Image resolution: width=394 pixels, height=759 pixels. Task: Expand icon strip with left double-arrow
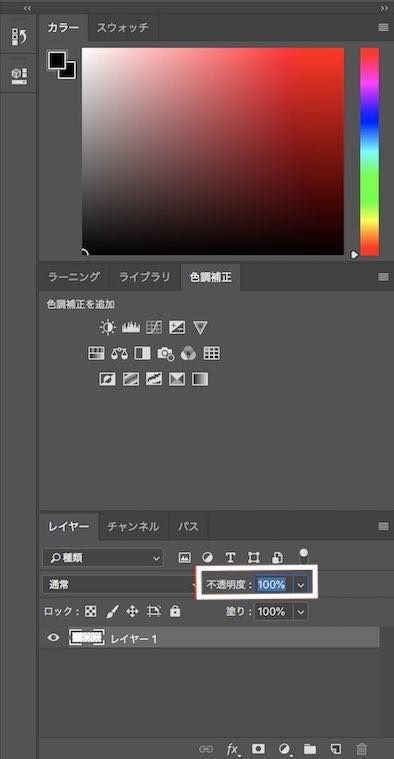(x=28, y=8)
